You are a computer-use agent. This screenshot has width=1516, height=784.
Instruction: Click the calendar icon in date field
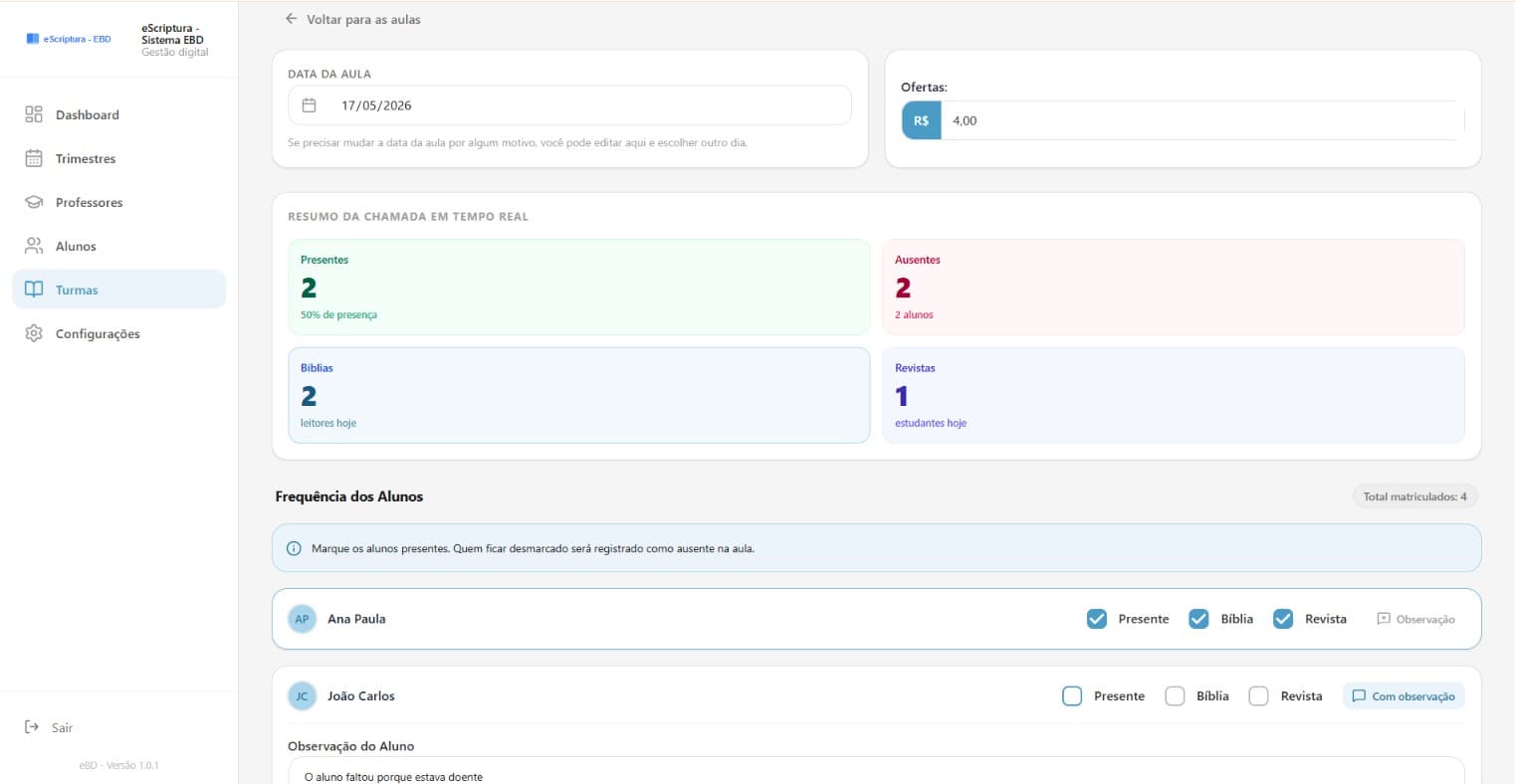[x=310, y=105]
